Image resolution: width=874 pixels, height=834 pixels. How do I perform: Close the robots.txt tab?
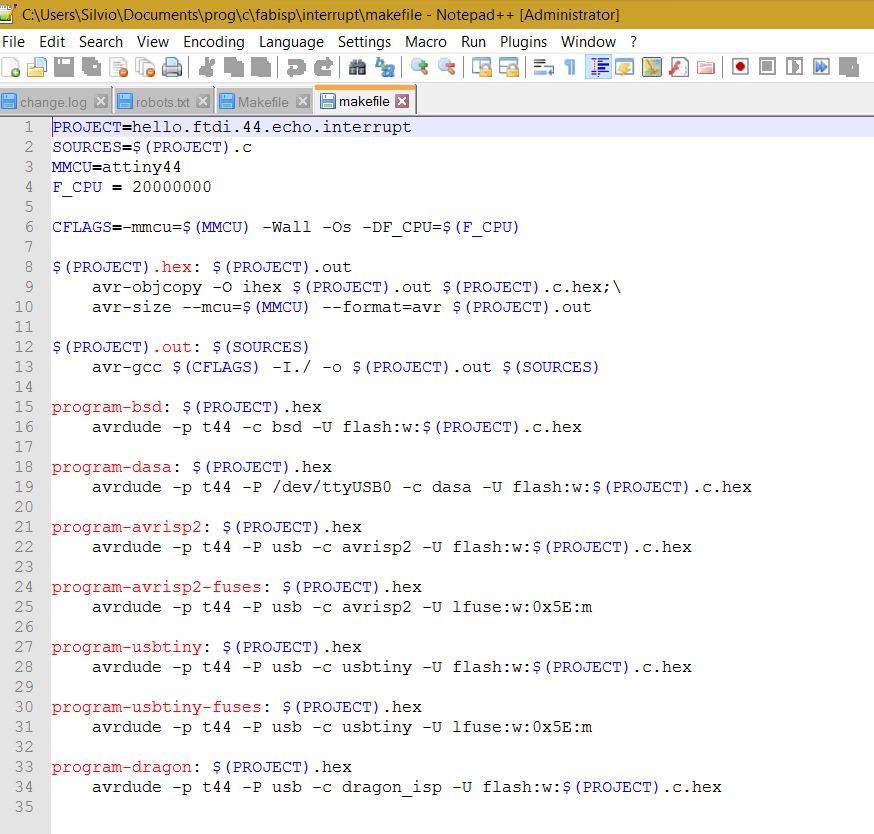pos(203,101)
